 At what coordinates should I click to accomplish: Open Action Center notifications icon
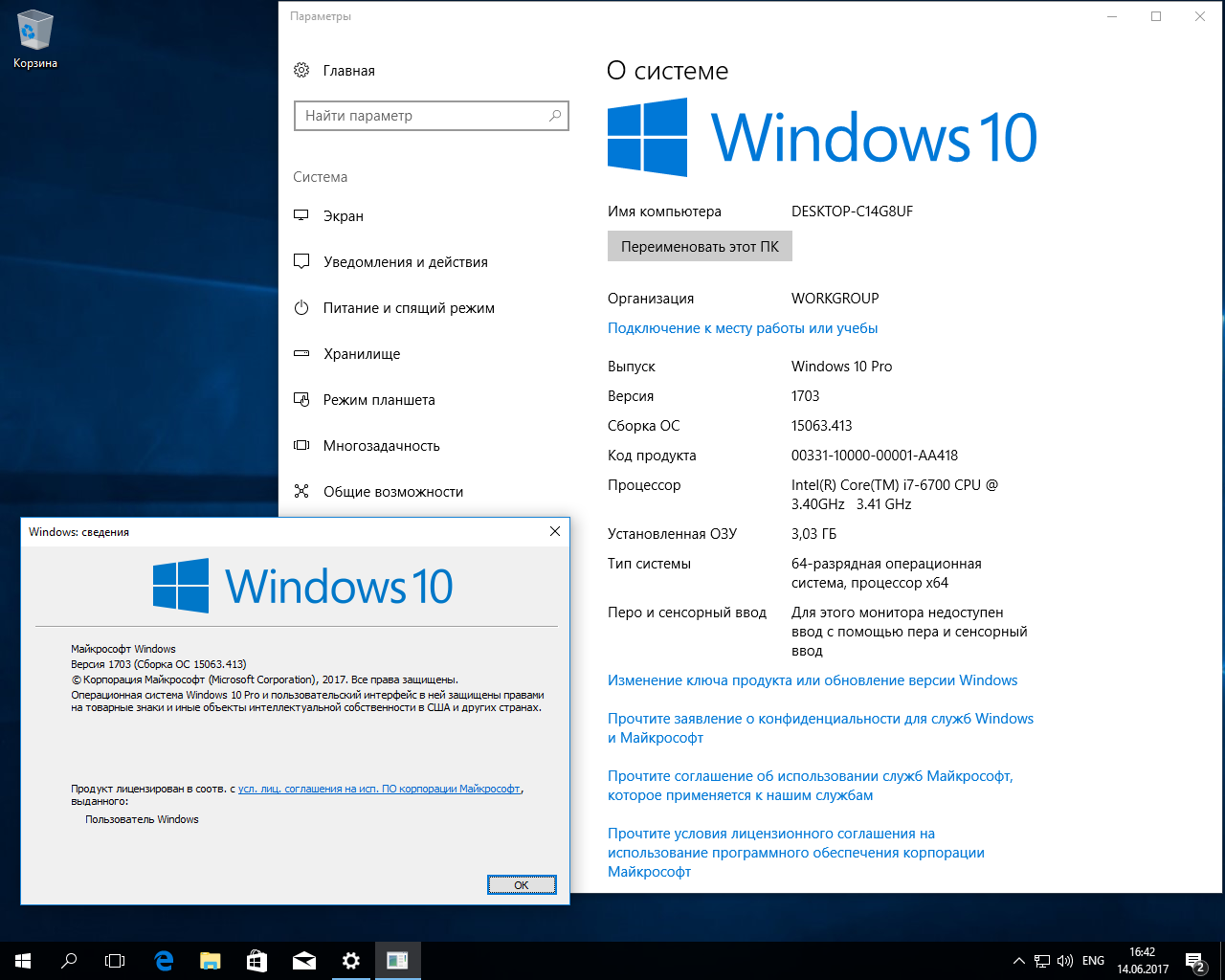coord(1195,961)
